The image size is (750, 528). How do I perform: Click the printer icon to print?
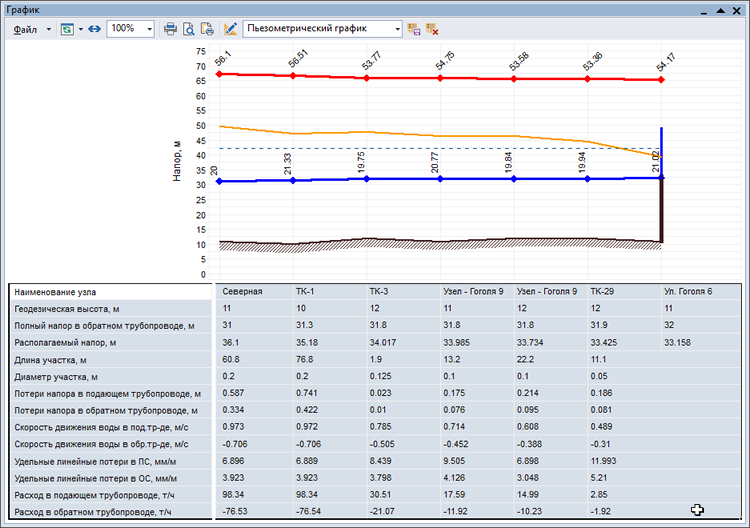click(171, 29)
